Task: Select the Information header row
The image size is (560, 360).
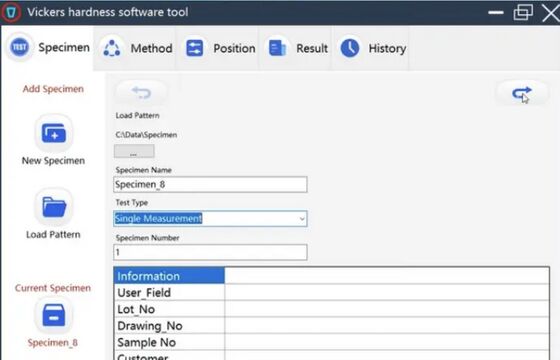Action: (x=169, y=276)
